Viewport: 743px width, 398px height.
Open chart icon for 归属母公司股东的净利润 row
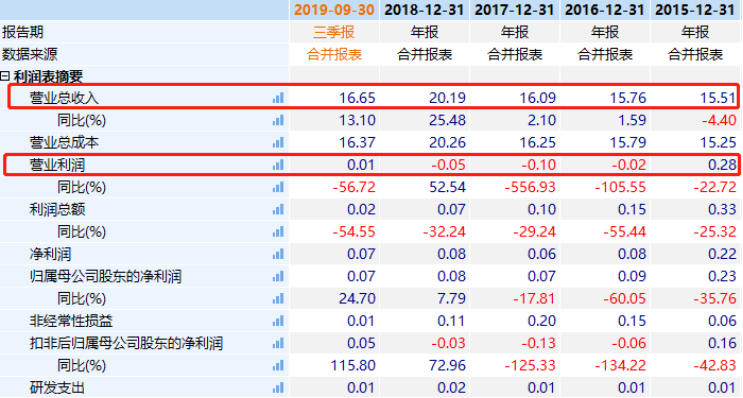coord(278,277)
